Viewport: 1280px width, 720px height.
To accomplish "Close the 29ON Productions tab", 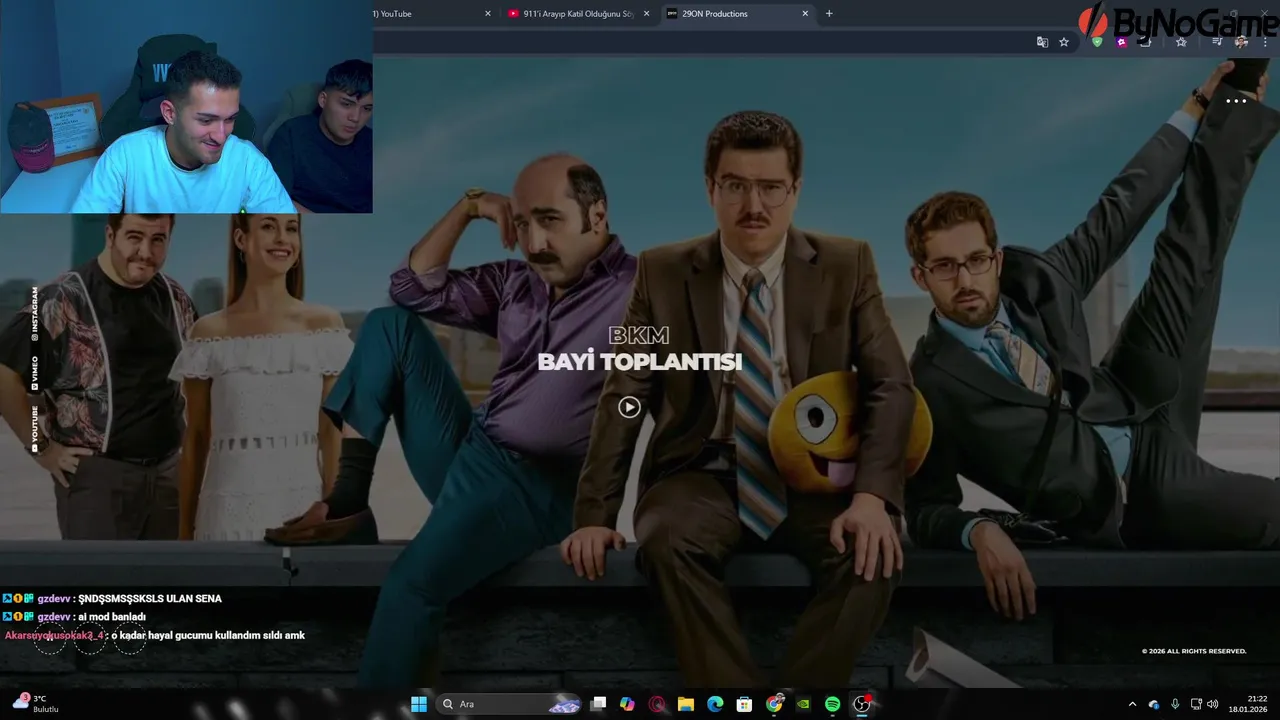I will [x=805, y=14].
